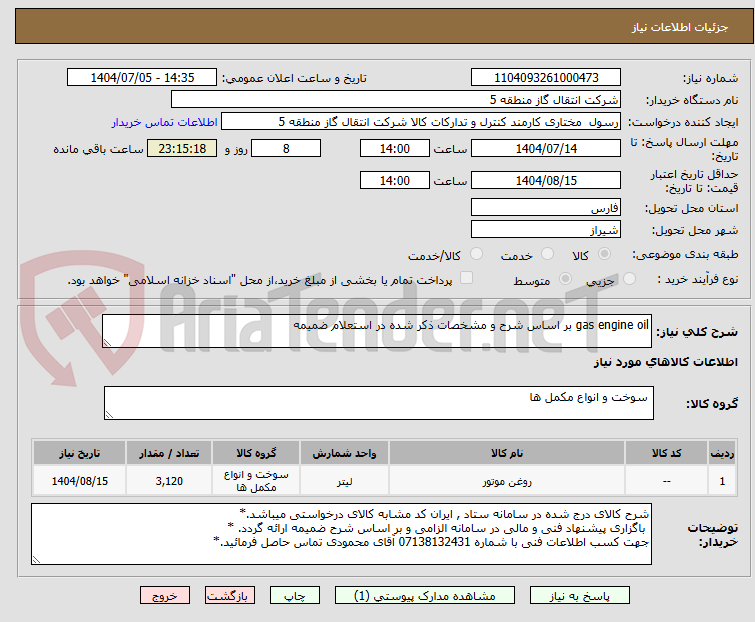
Task: Click the buyer name field 'شرکت انتقال گاز منطقه 5'
Action: (x=396, y=100)
